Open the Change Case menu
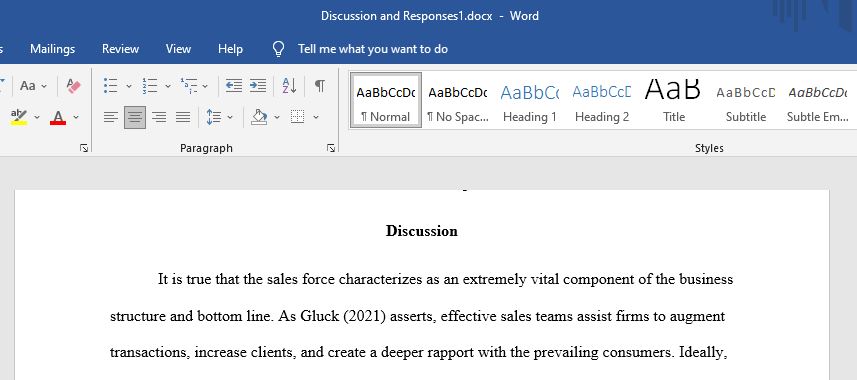Image resolution: width=857 pixels, height=380 pixels. (33, 86)
